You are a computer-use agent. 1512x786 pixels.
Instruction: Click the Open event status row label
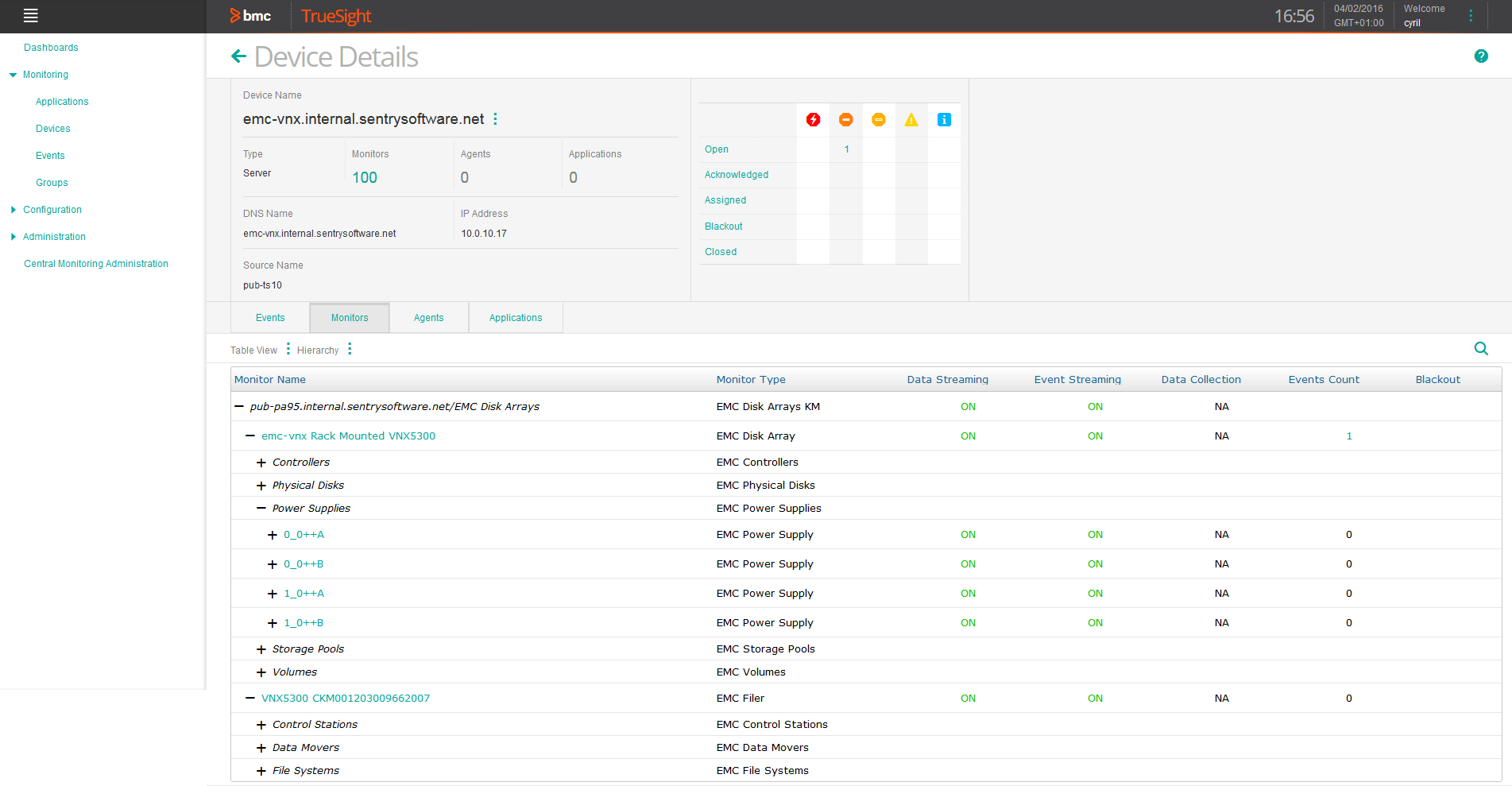[x=717, y=149]
